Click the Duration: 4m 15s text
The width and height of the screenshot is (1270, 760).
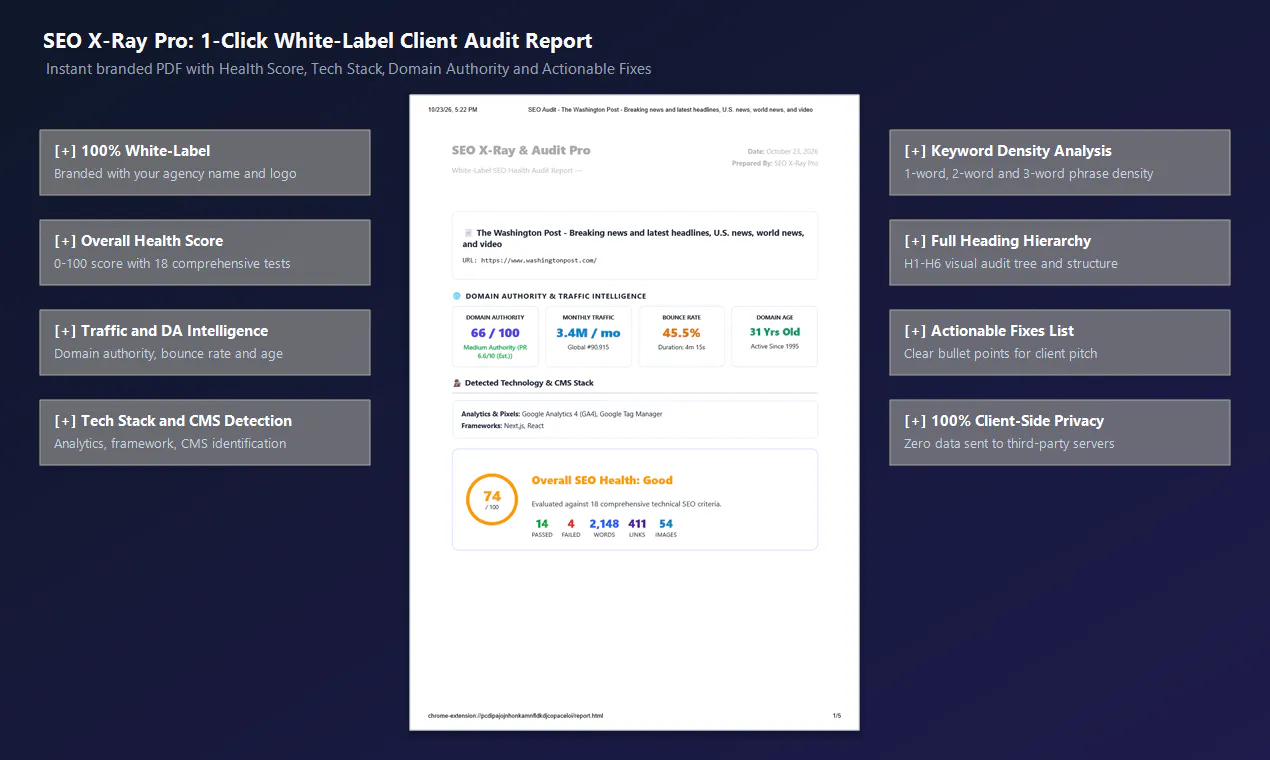681,347
